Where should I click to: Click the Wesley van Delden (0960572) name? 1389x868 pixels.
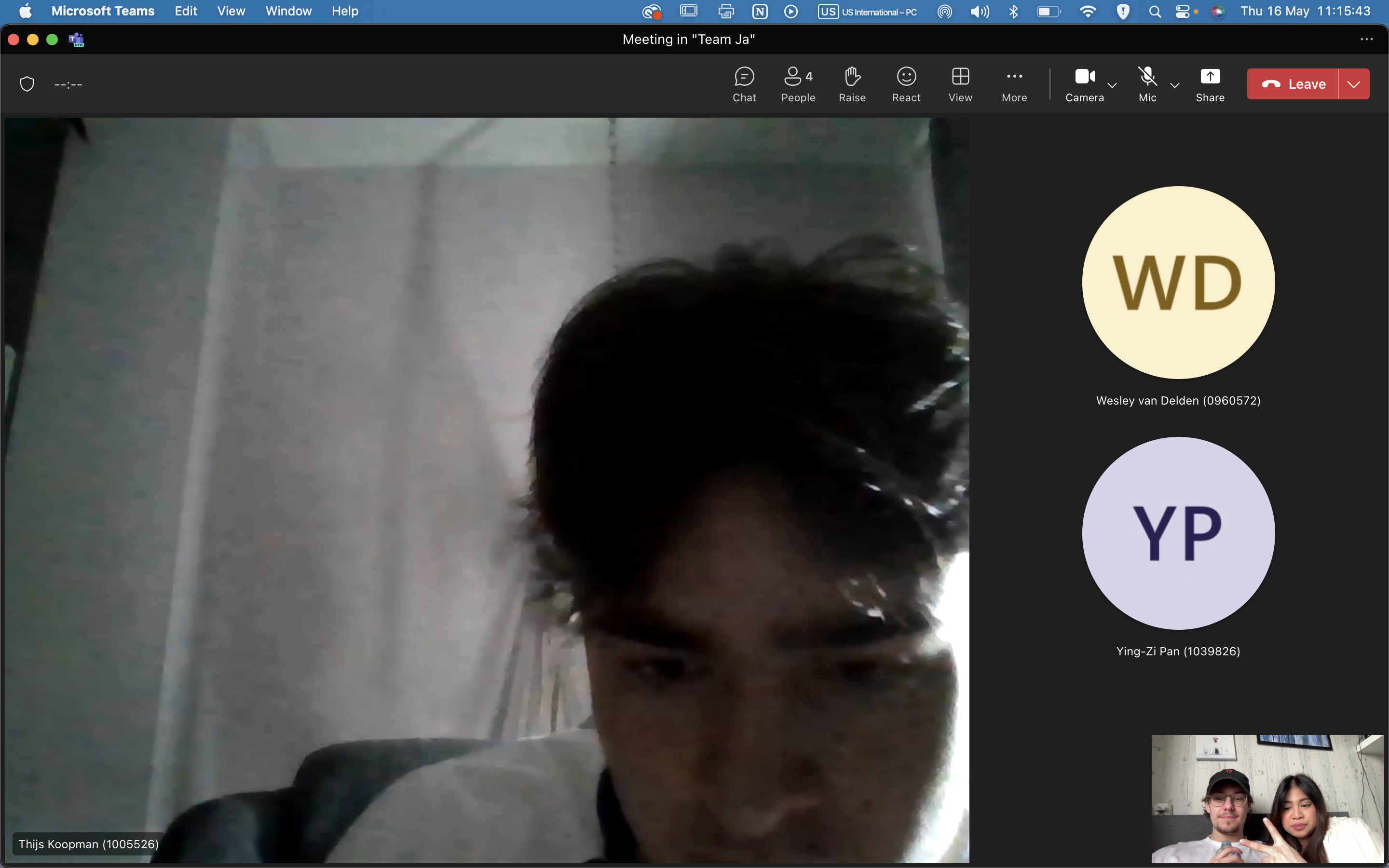[x=1178, y=400]
